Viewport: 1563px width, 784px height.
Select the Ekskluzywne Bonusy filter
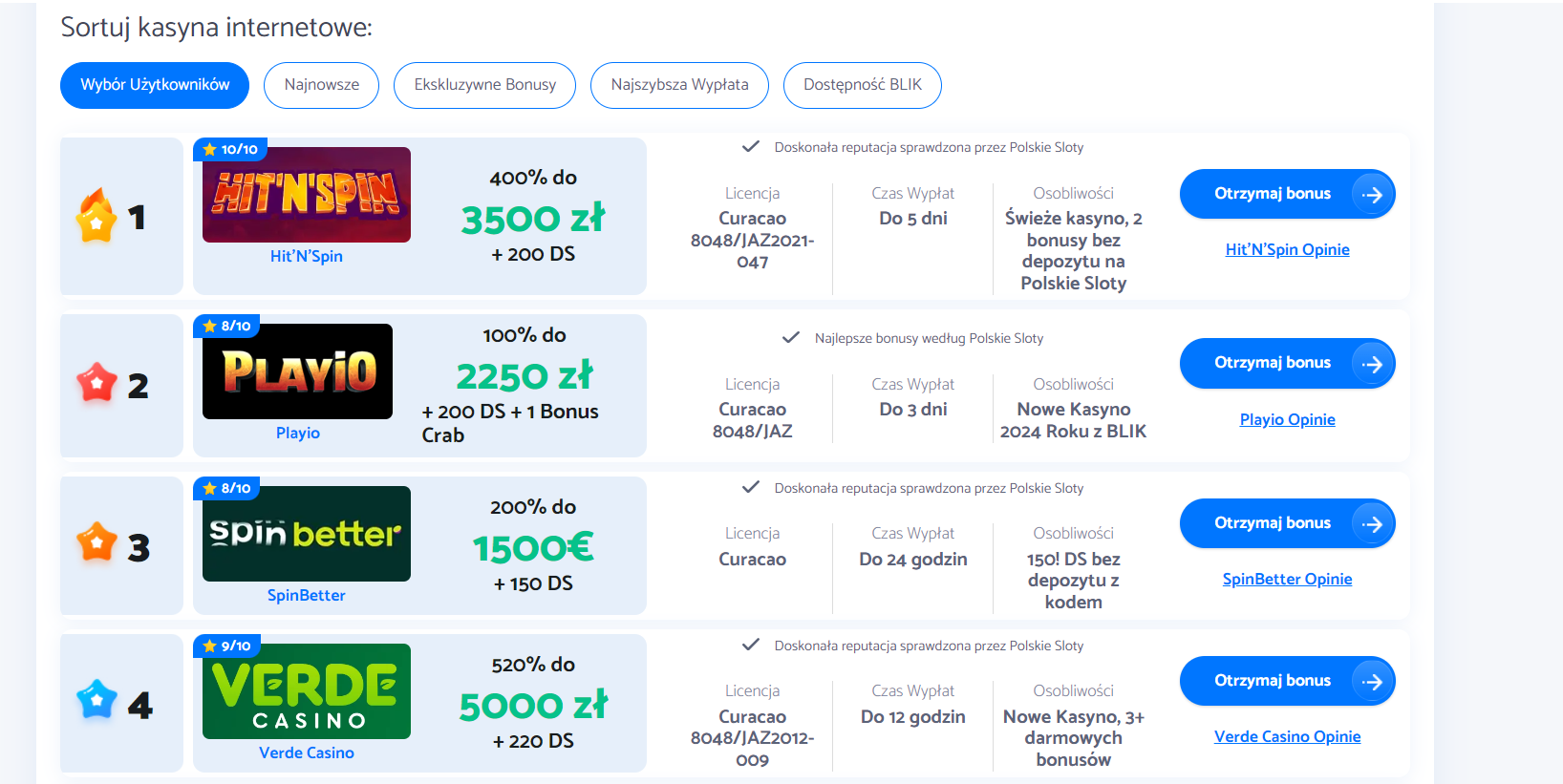(485, 85)
